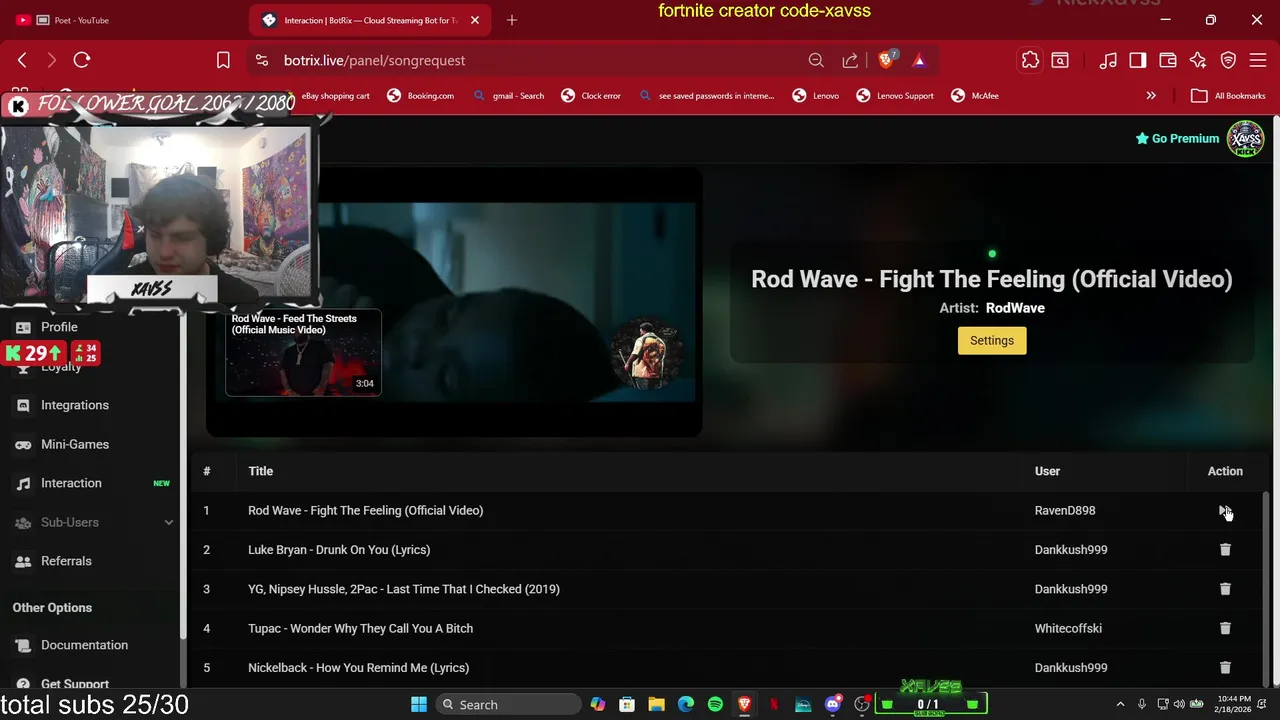Image resolution: width=1280 pixels, height=720 pixels.
Task: Open Documentation in the sidebar
Action: 84,645
